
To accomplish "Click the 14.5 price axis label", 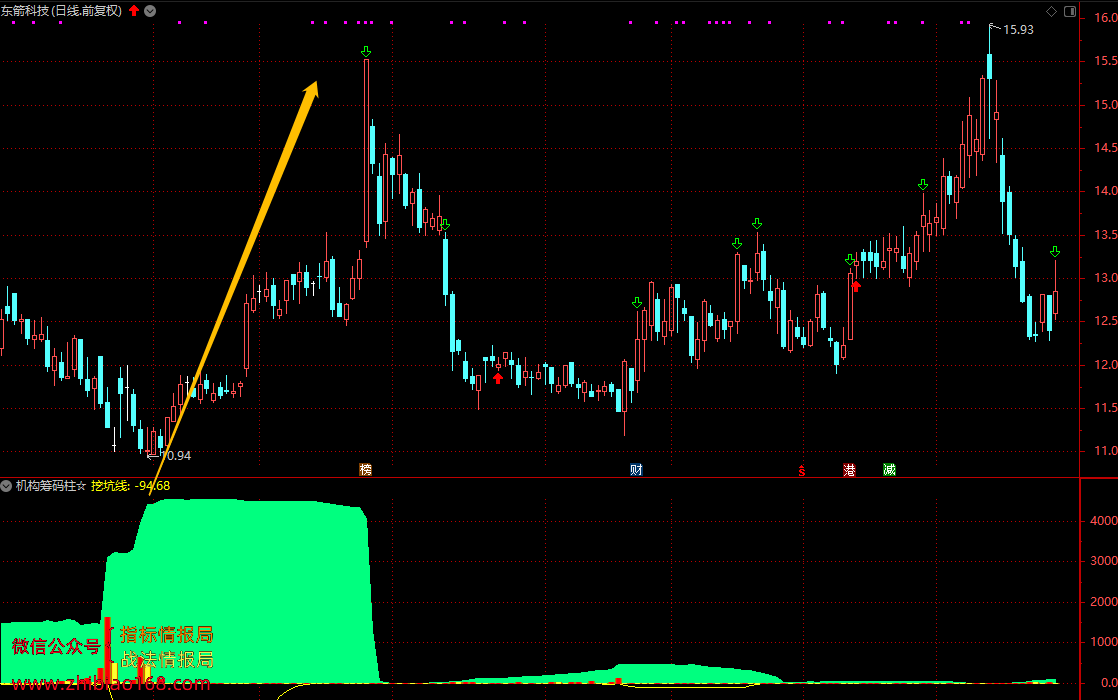I will click(x=1106, y=148).
